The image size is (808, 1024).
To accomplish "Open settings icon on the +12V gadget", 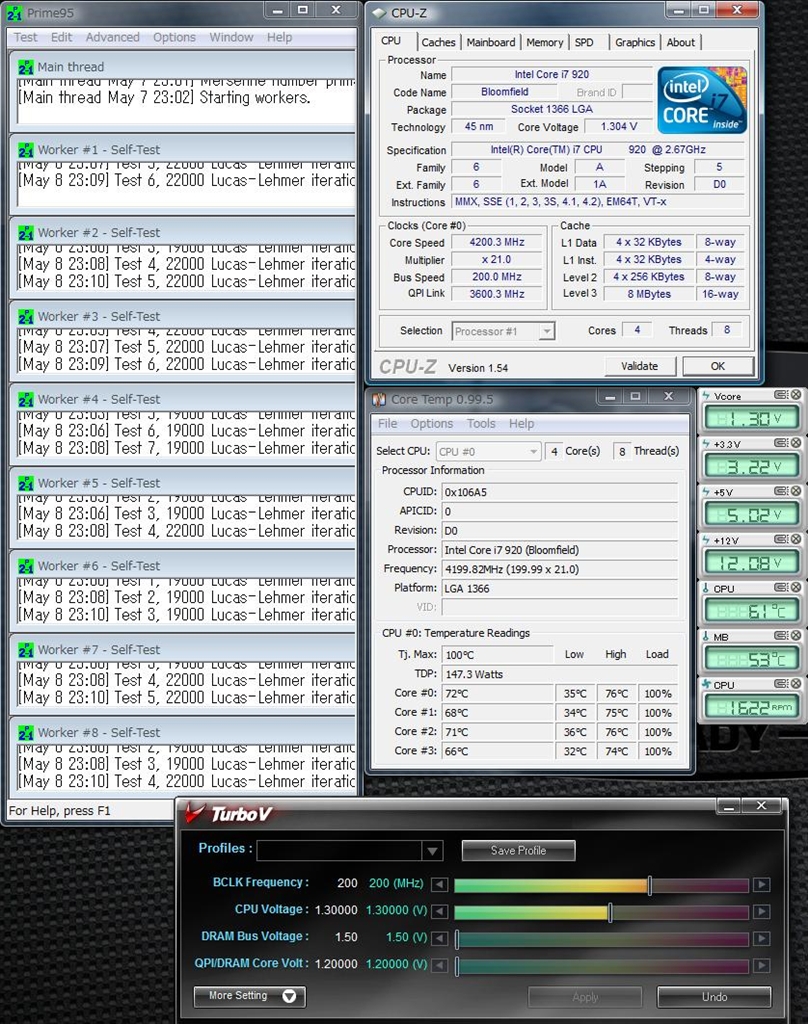I will click(781, 539).
